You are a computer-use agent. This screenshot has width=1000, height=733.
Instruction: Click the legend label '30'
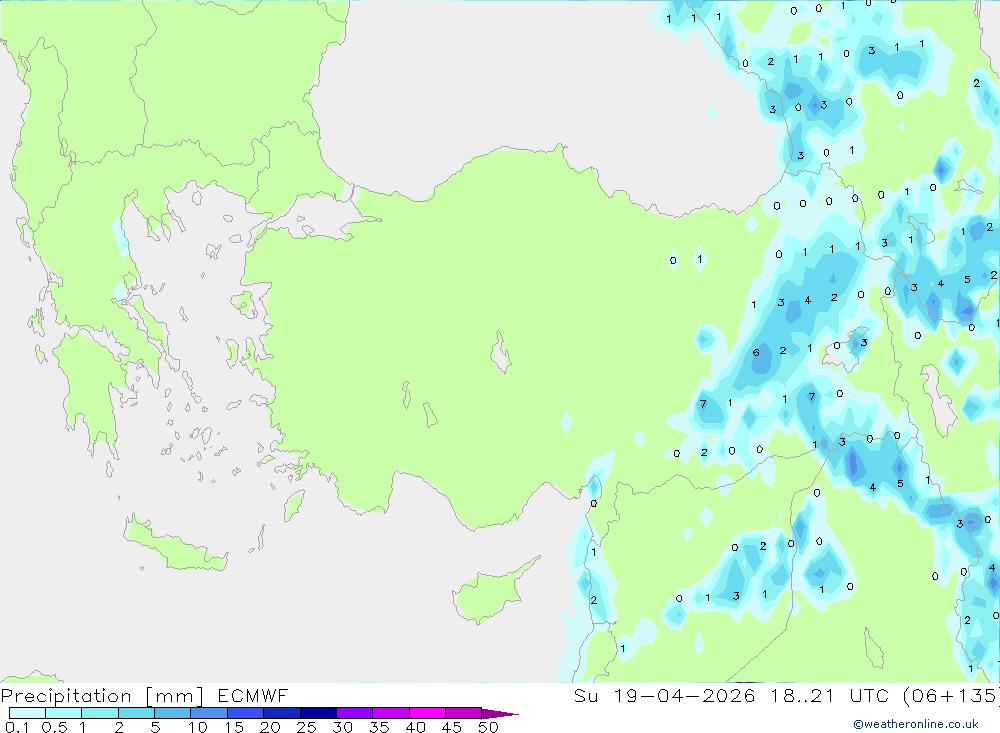coord(343,727)
